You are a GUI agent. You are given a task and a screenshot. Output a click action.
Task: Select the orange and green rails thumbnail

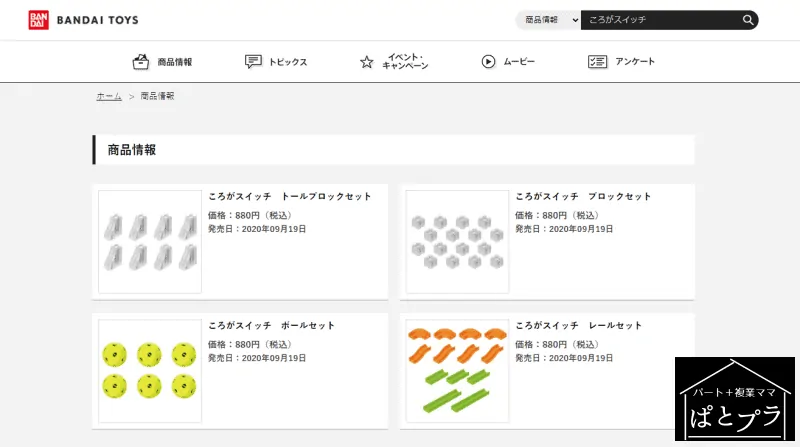point(457,371)
